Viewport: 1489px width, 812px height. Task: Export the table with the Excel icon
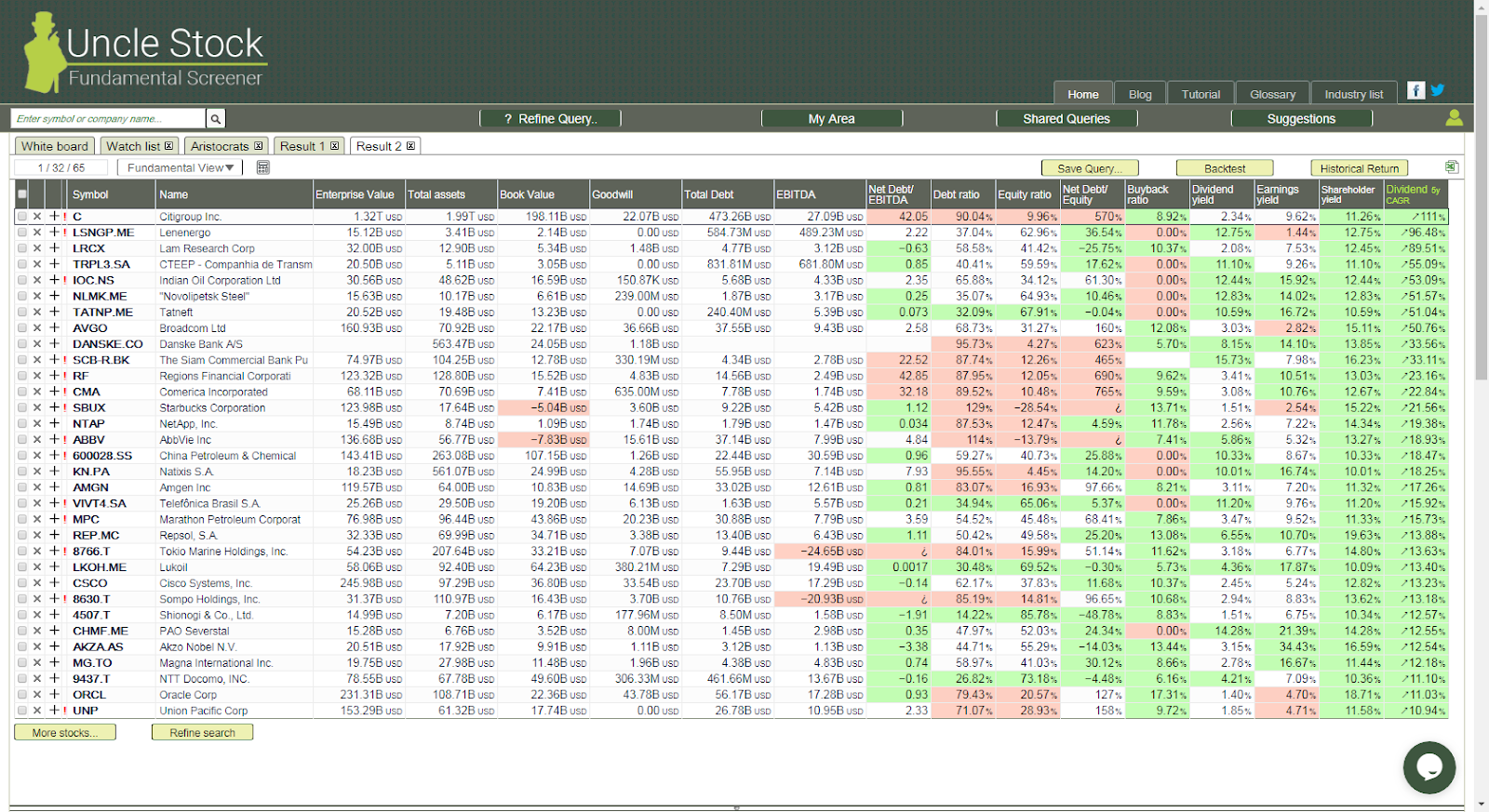coord(1452,167)
